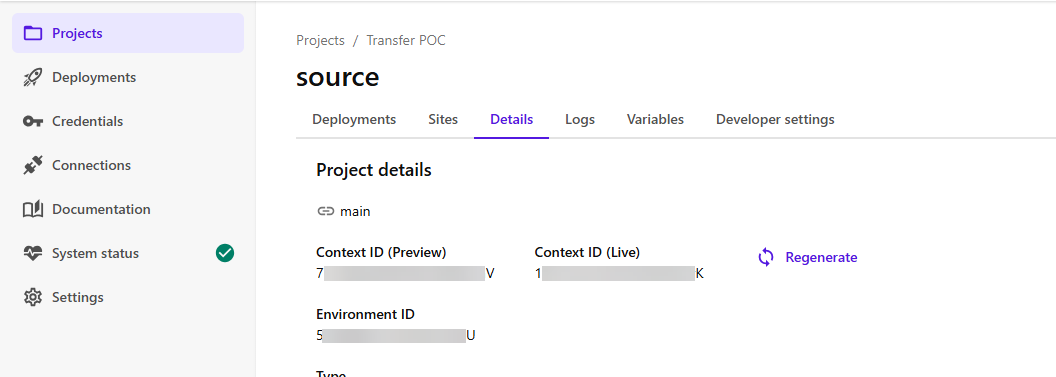This screenshot has width=1056, height=377.
Task: Click the Deployments rocket icon
Action: click(x=32, y=77)
